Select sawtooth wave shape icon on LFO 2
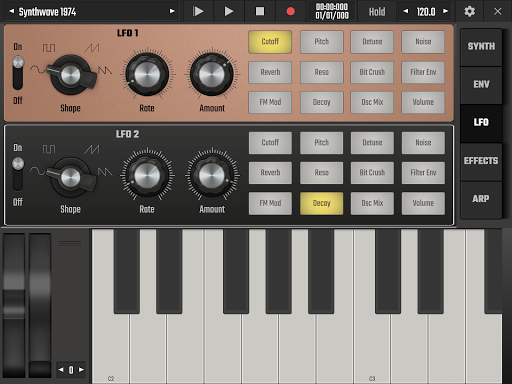This screenshot has height=384, width=512. click(92, 149)
